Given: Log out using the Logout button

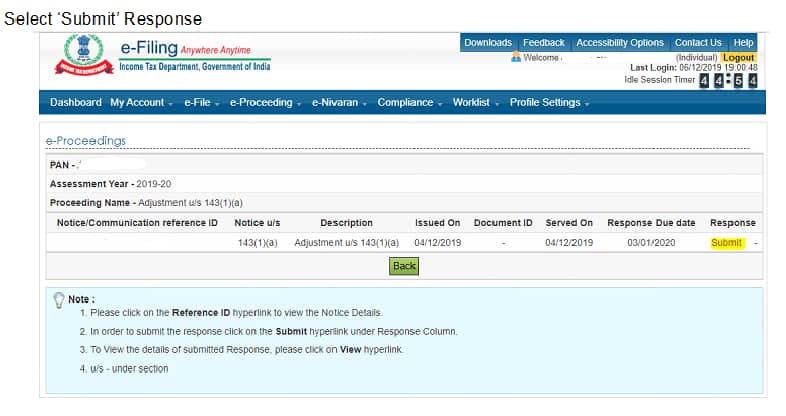Looking at the screenshot, I should pos(739,58).
